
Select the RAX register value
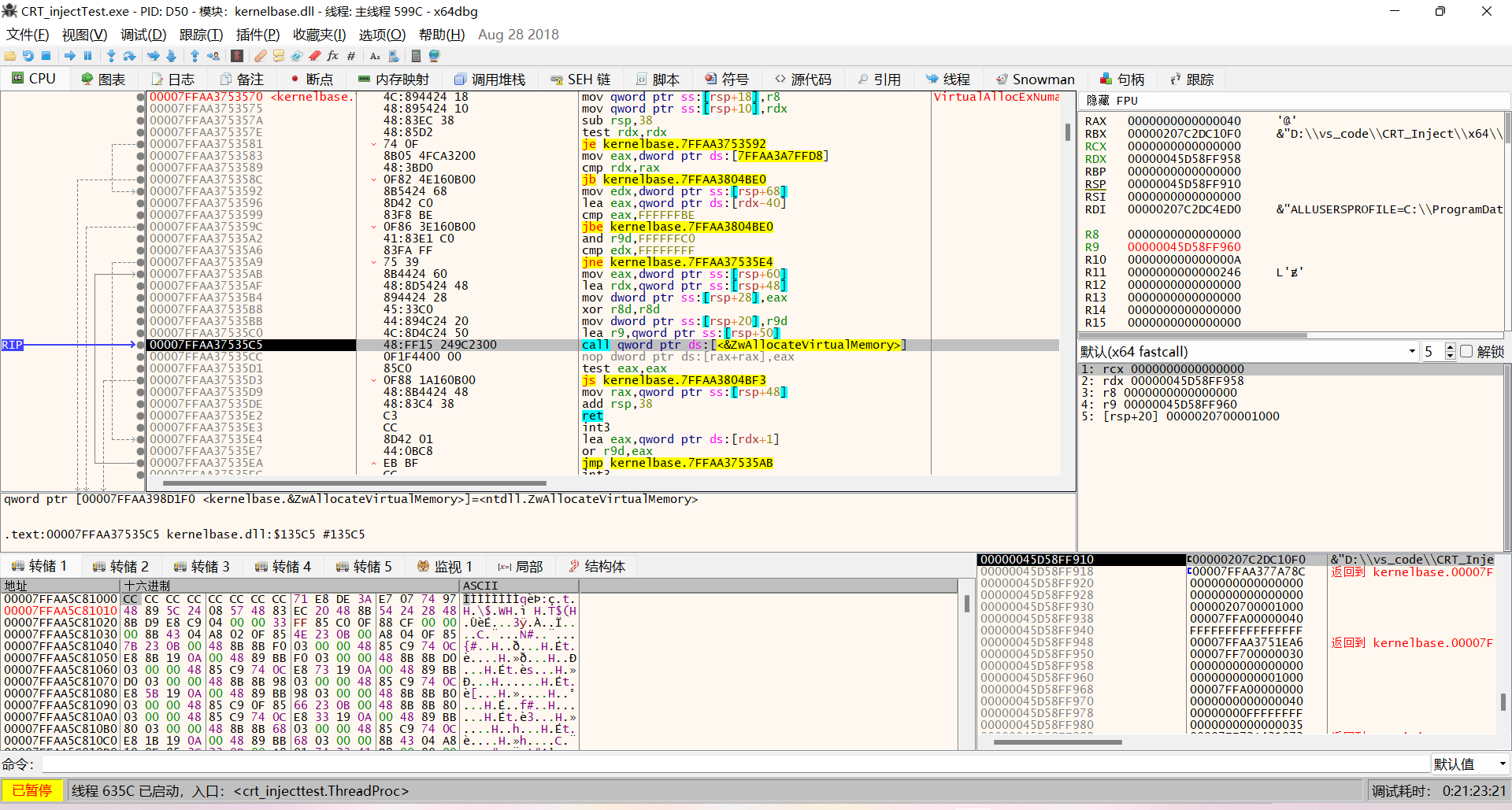click(x=1184, y=121)
